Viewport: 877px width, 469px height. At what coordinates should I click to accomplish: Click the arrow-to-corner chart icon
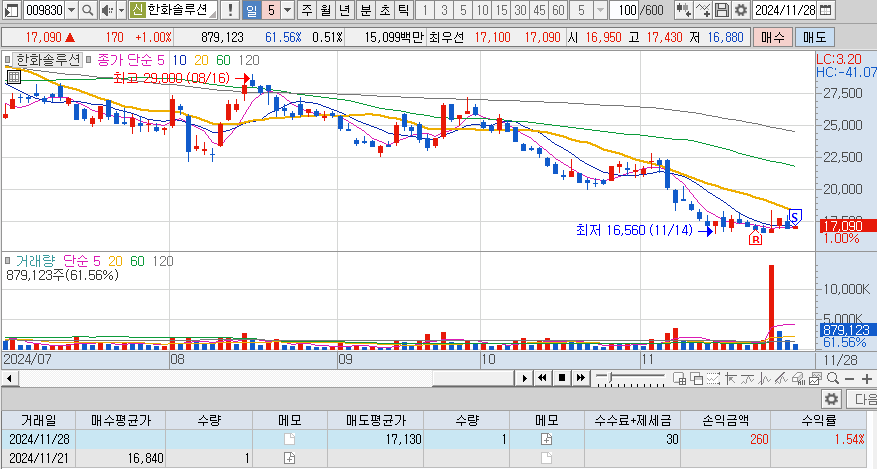point(730,378)
